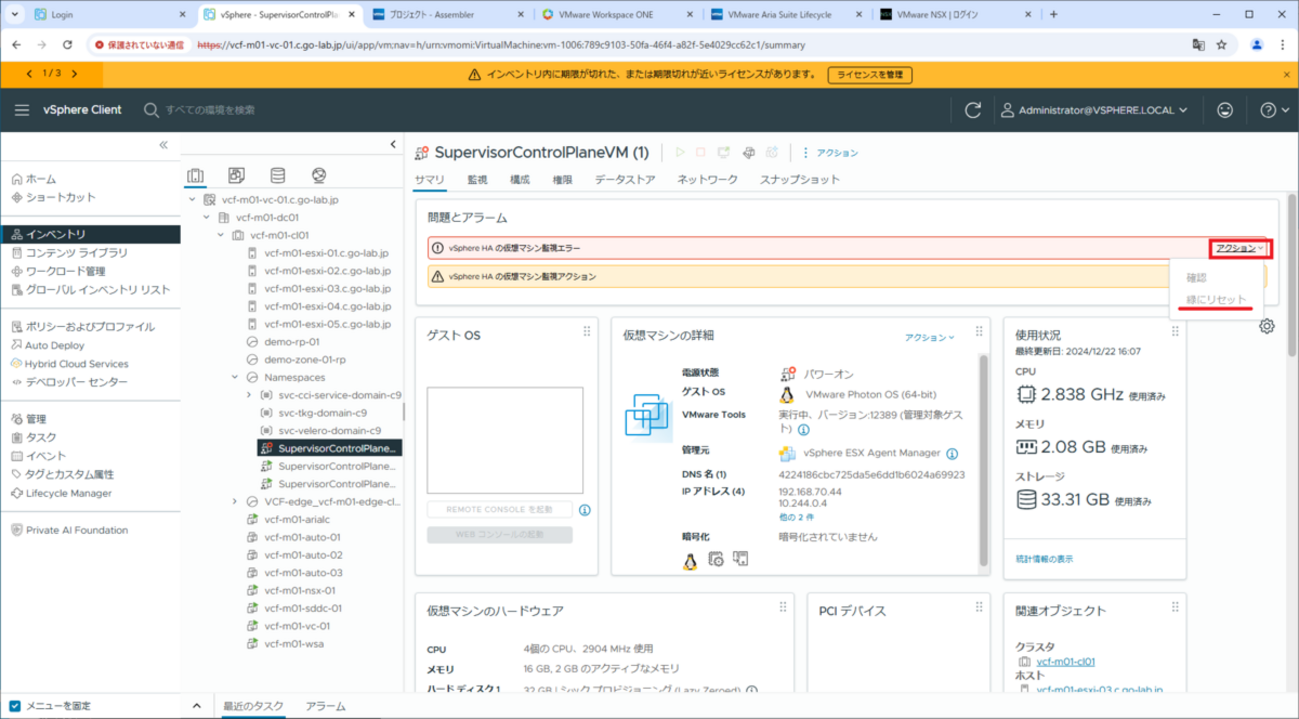Select host vcf-m01-esxi-03.c.go-lab.jp in tree

click(326, 289)
